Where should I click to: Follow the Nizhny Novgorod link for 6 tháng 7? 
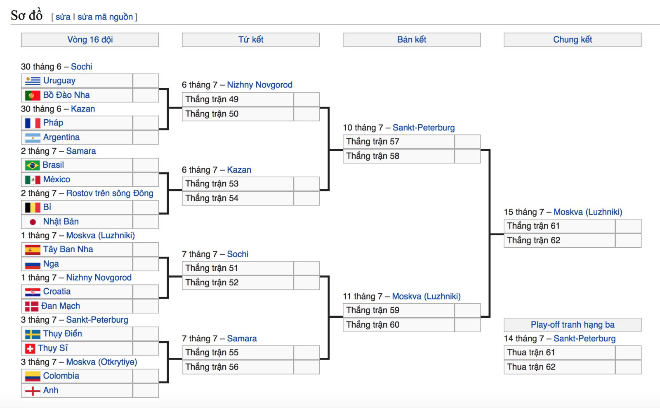(x=260, y=85)
